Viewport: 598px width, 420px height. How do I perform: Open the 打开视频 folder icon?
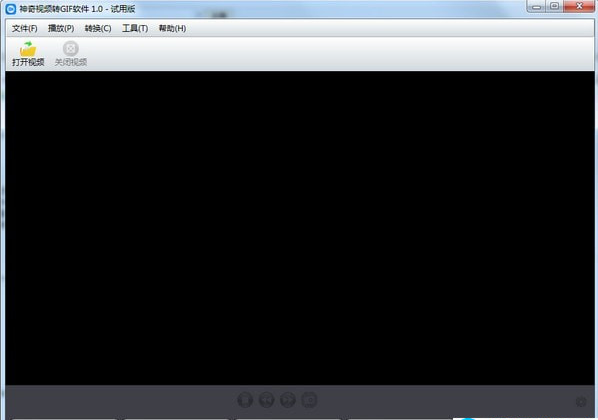coord(28,48)
